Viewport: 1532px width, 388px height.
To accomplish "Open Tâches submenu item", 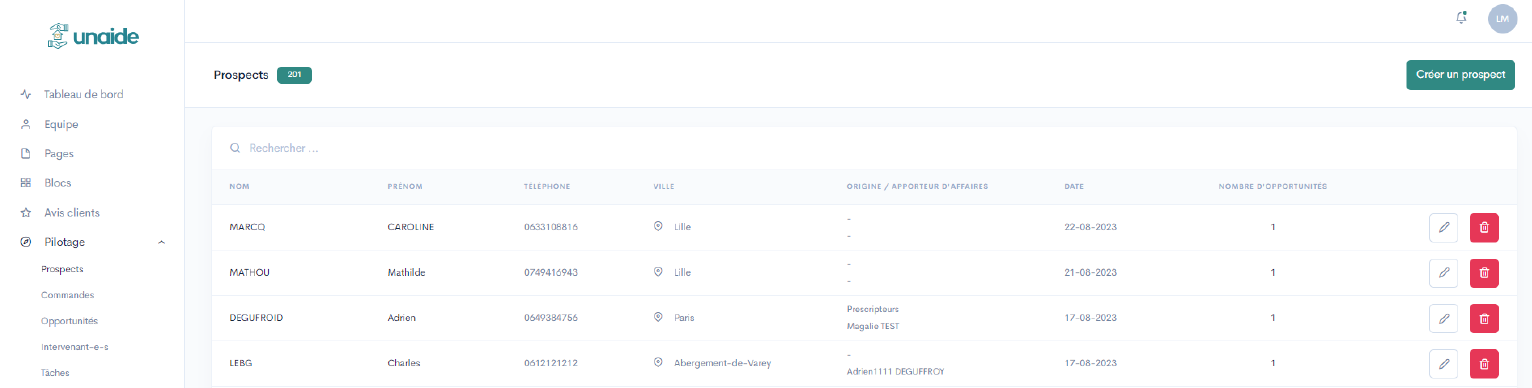I will click(55, 373).
